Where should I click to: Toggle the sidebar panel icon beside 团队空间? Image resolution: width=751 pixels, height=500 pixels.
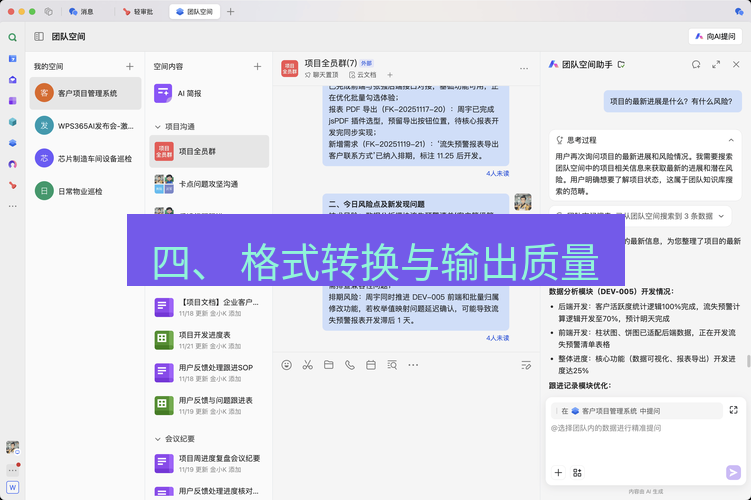pos(39,36)
